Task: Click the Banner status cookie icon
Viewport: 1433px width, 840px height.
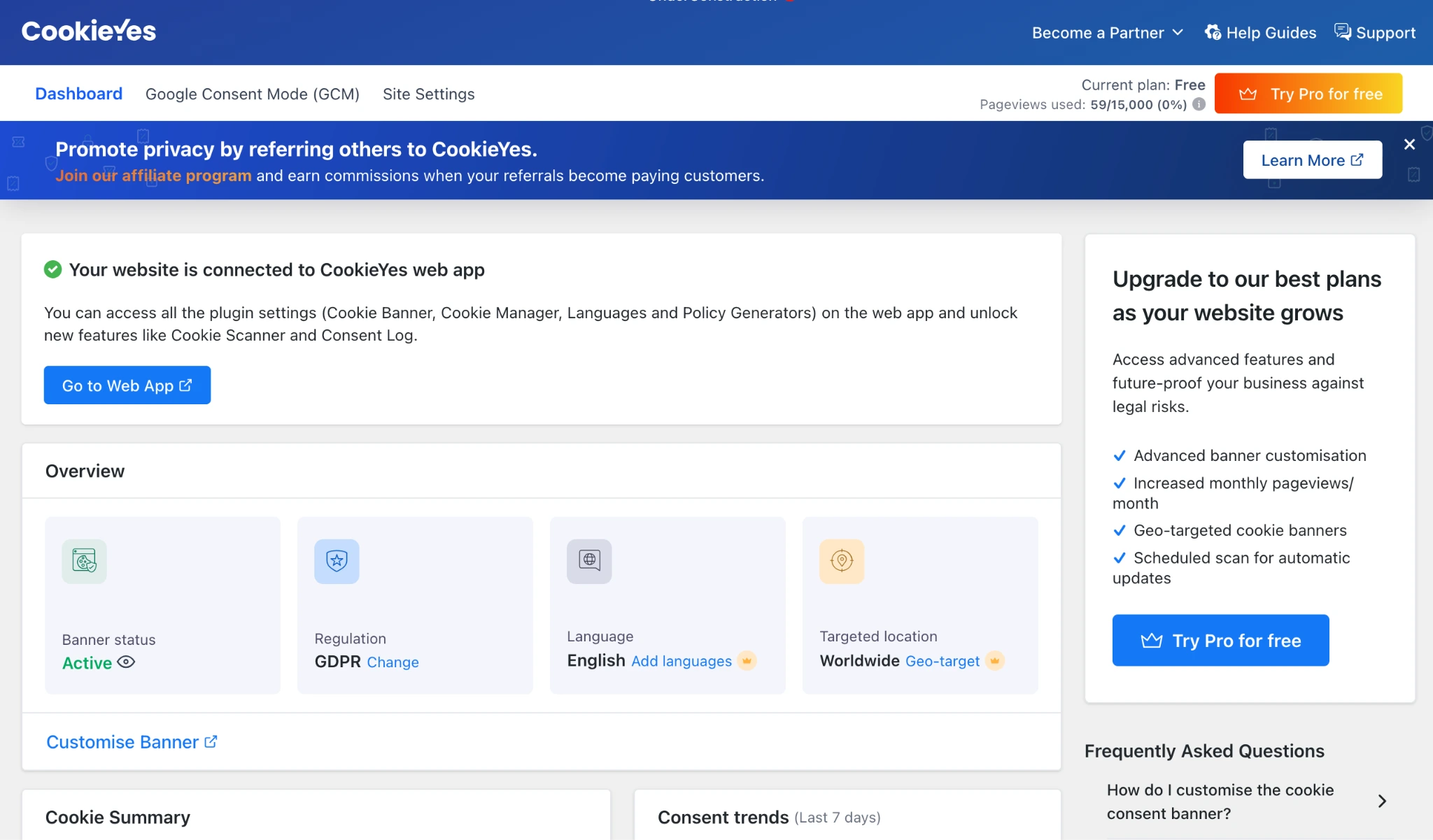Action: 84,561
